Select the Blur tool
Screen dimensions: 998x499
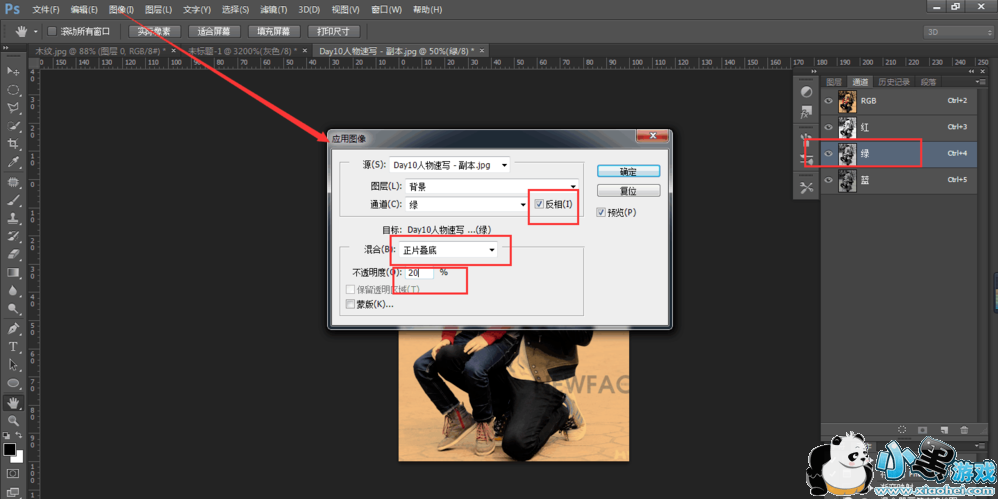[x=13, y=291]
